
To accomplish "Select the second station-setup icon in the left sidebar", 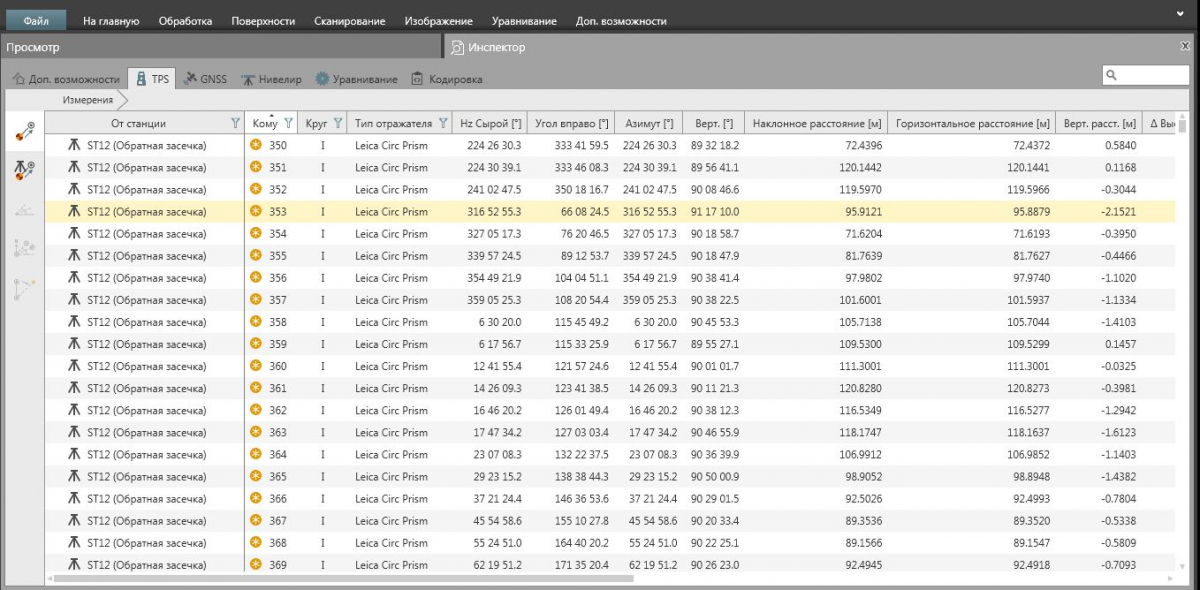I will click(24, 170).
